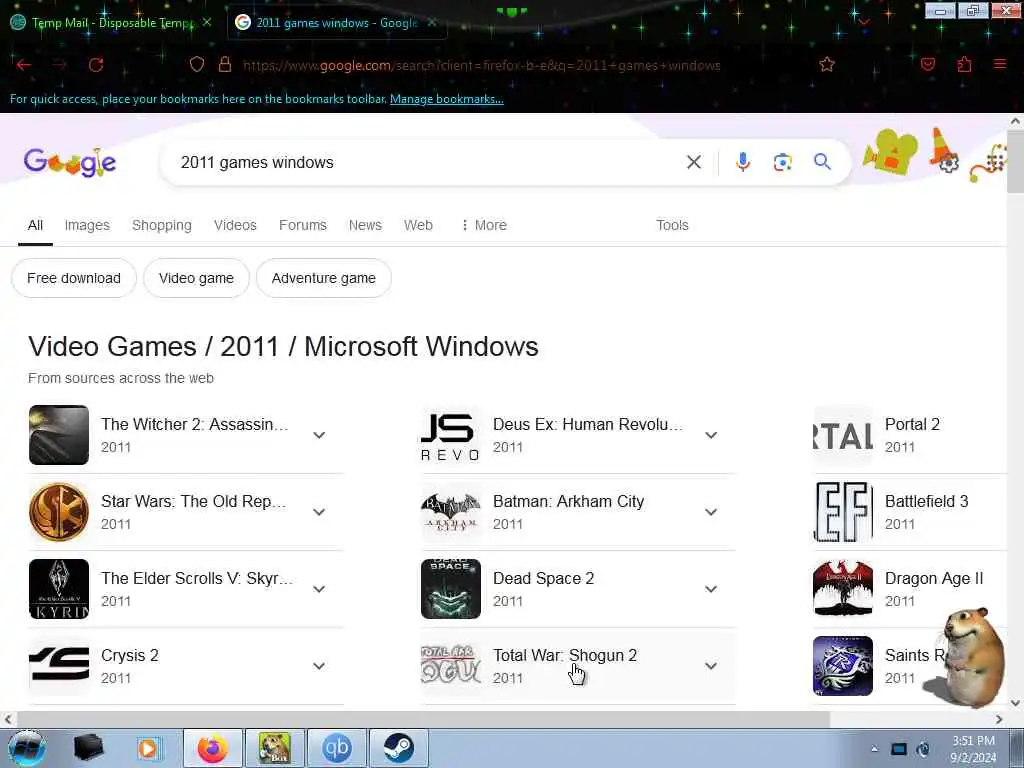Open the Pocket save icon
The width and height of the screenshot is (1024, 768).
click(x=927, y=65)
